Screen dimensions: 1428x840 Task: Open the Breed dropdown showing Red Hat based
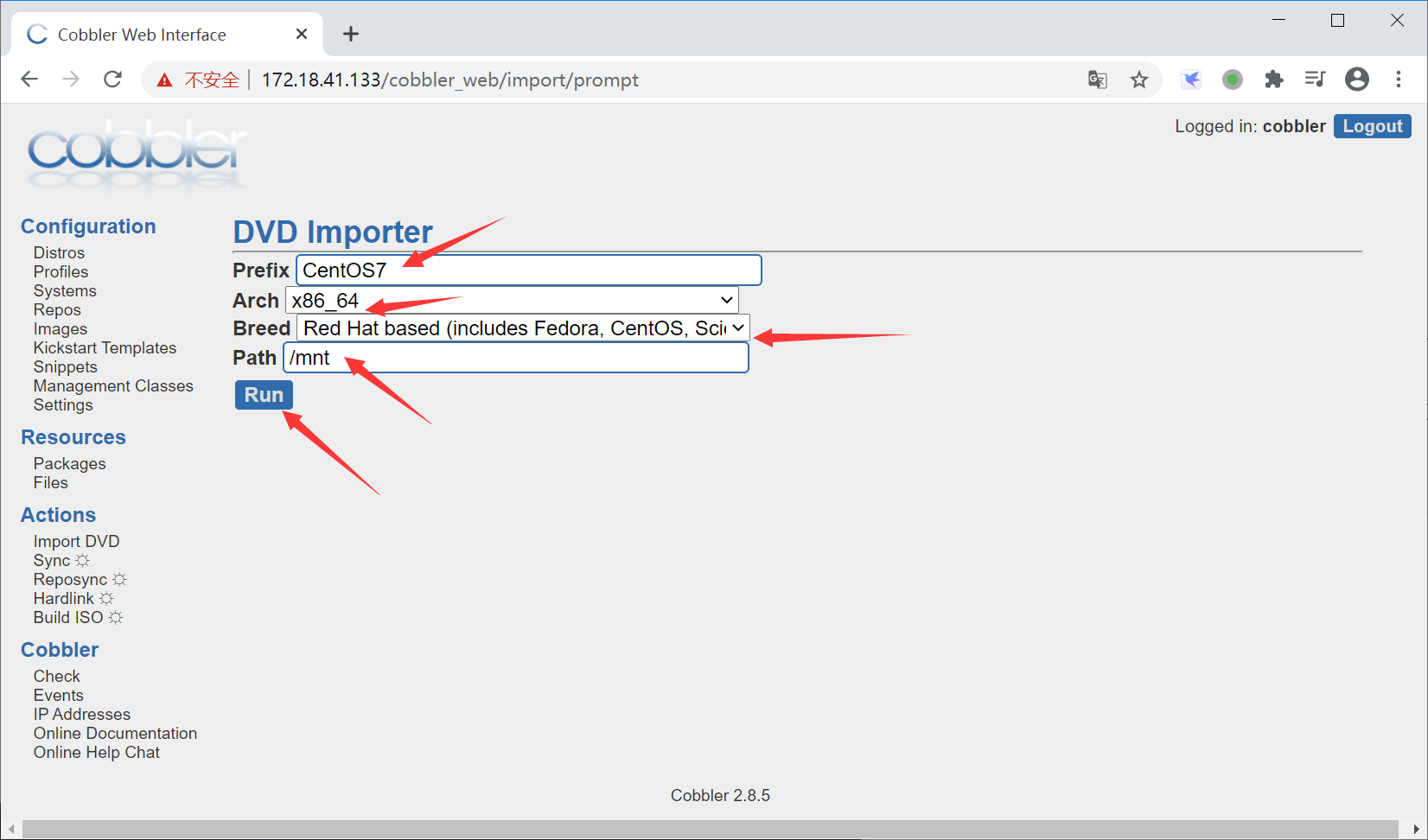tap(524, 328)
